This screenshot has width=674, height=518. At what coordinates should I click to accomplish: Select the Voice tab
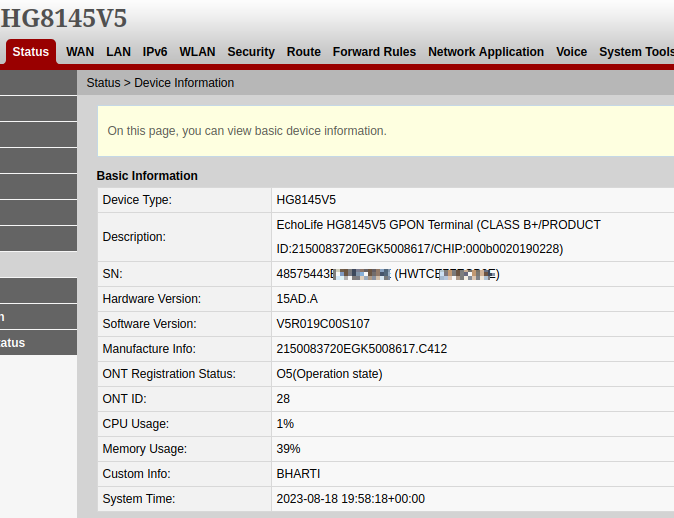tap(571, 52)
